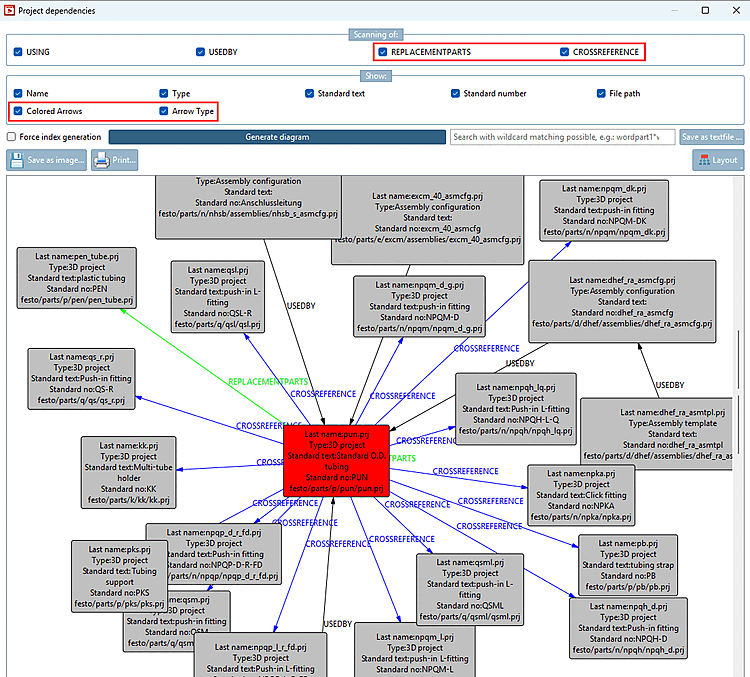Image resolution: width=750 pixels, height=677 pixels.
Task: Select the qsml.prj node
Action: point(470,589)
